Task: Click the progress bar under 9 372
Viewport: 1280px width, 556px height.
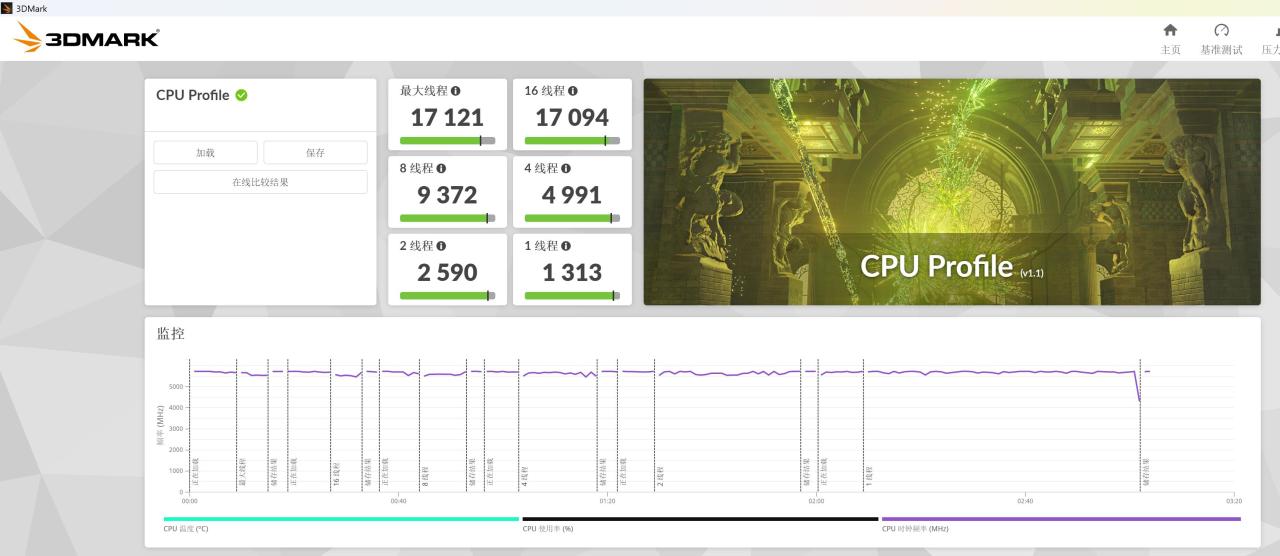Action: pos(447,218)
